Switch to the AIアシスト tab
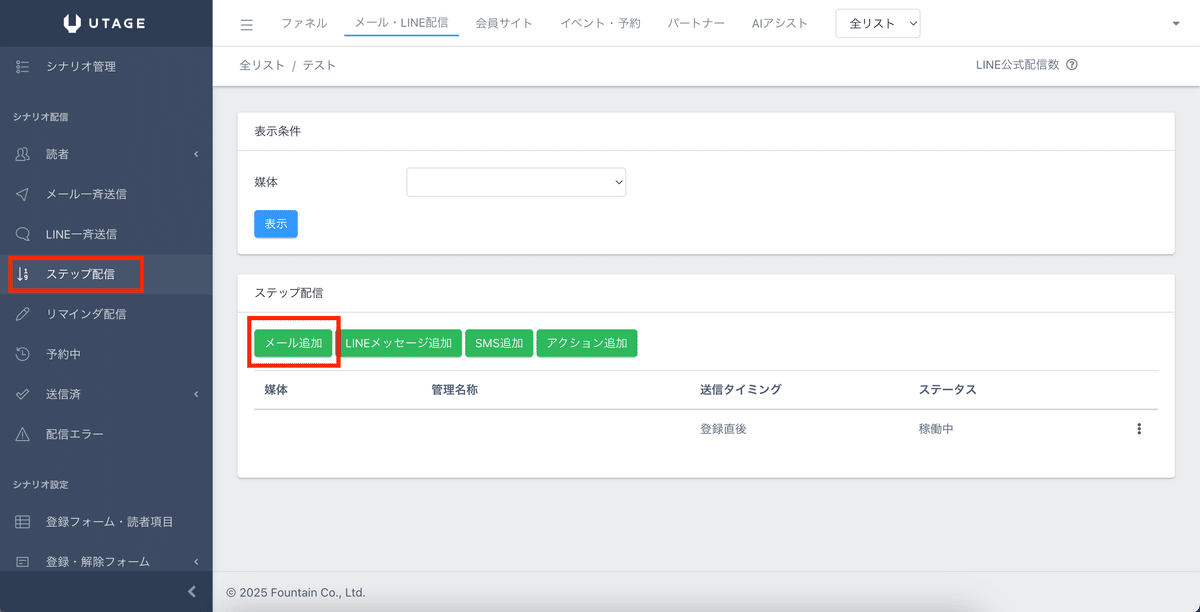1200x612 pixels. tap(780, 22)
